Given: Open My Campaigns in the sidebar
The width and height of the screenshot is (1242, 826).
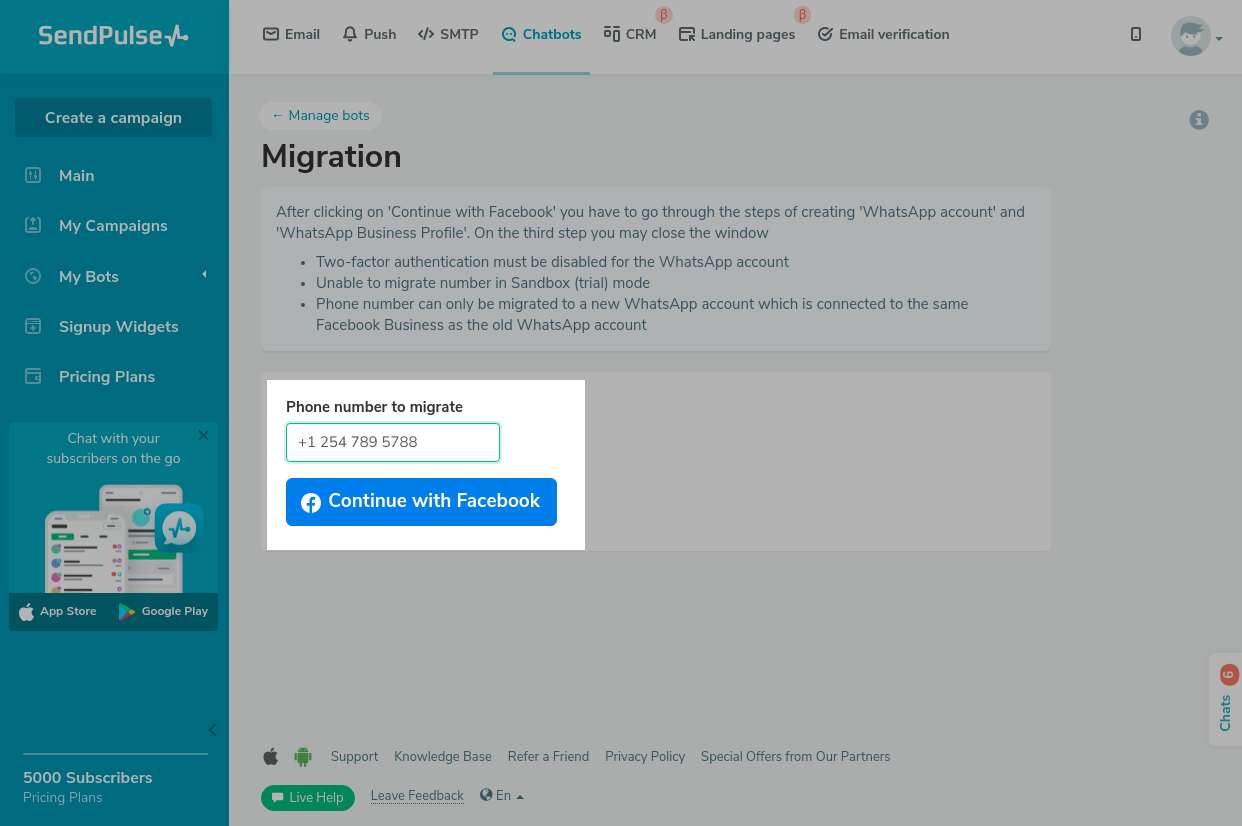Looking at the screenshot, I should [113, 225].
